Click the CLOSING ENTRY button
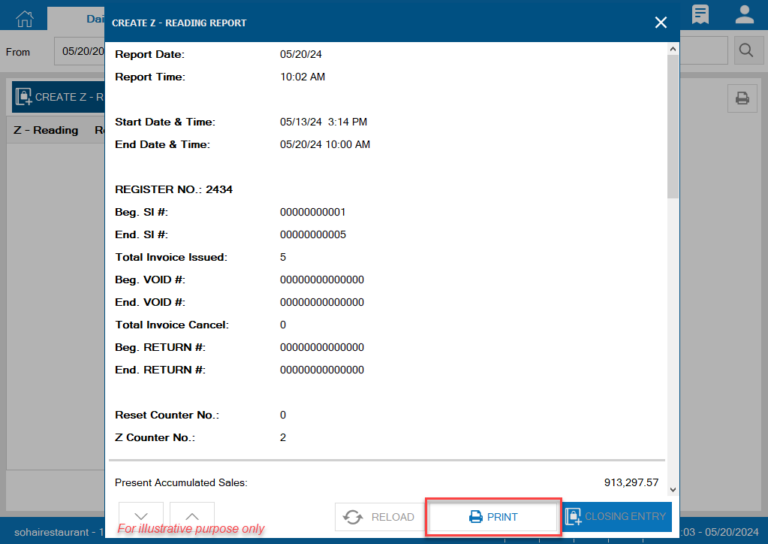 coord(615,517)
